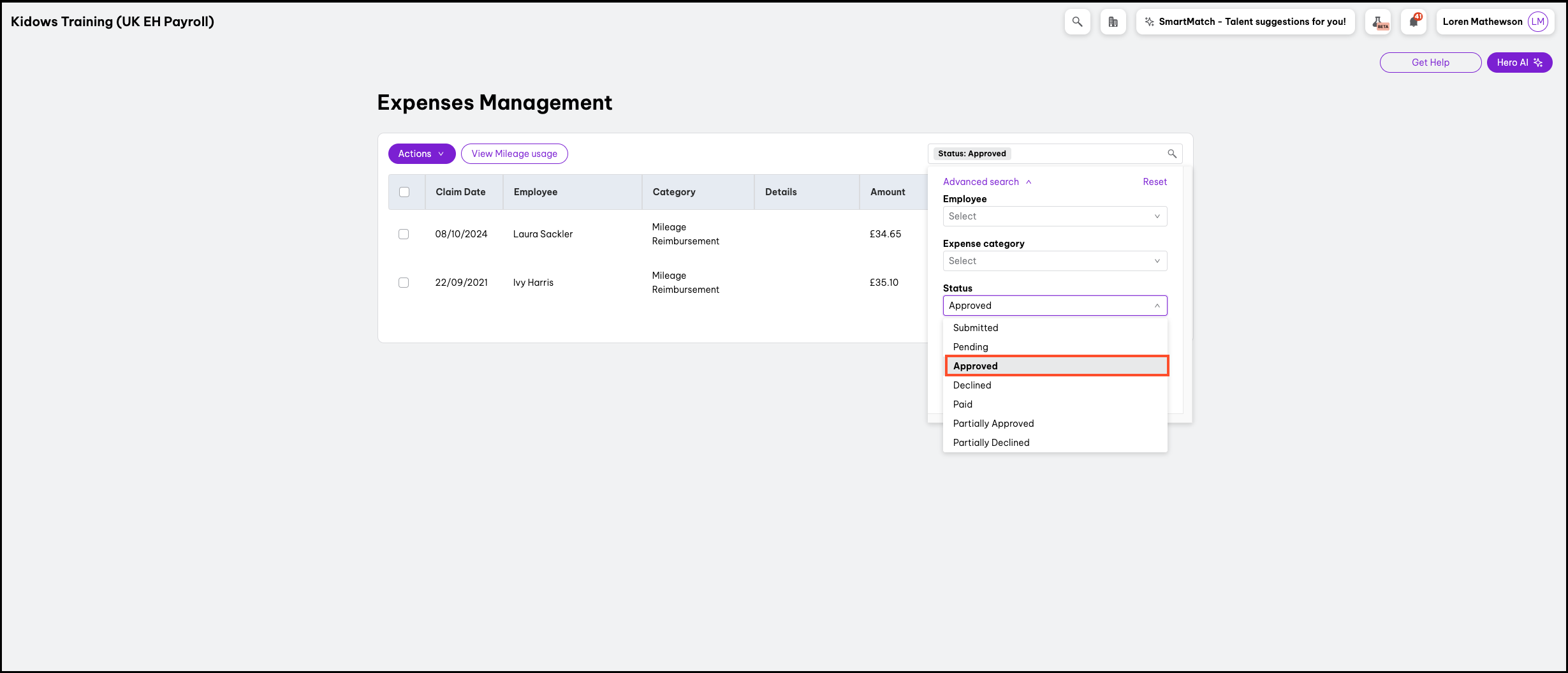Choose Declined from status list
The image size is (1568, 673).
(972, 385)
